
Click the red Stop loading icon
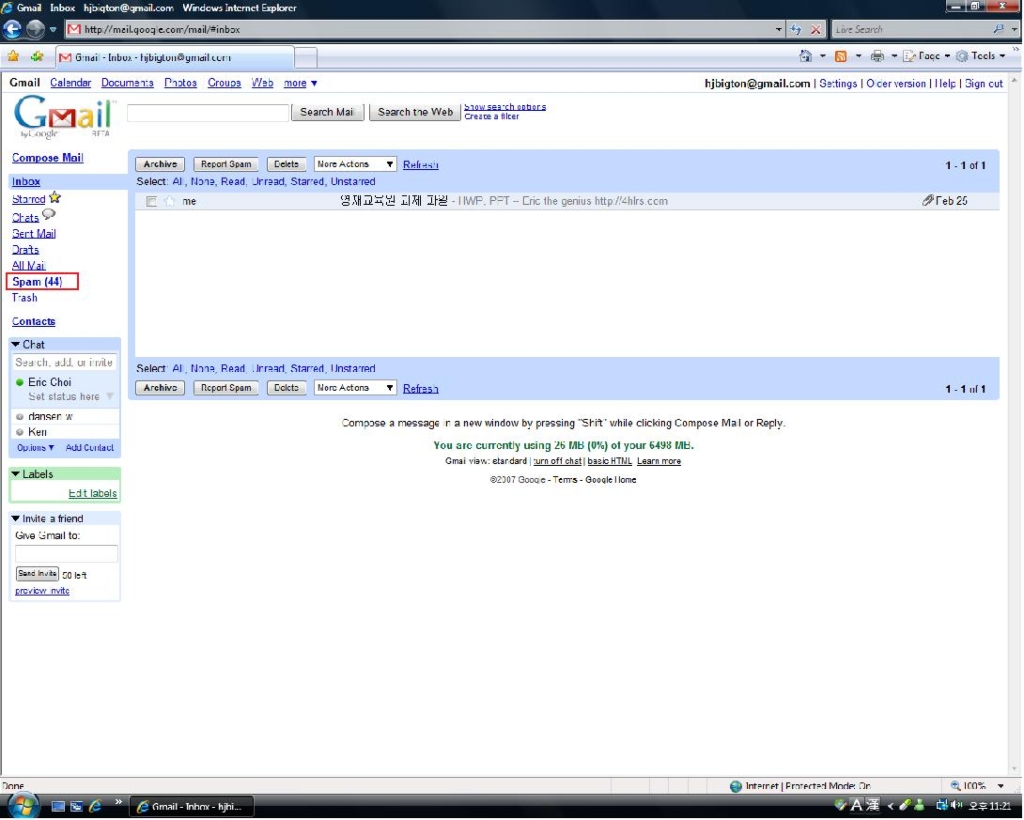815,29
